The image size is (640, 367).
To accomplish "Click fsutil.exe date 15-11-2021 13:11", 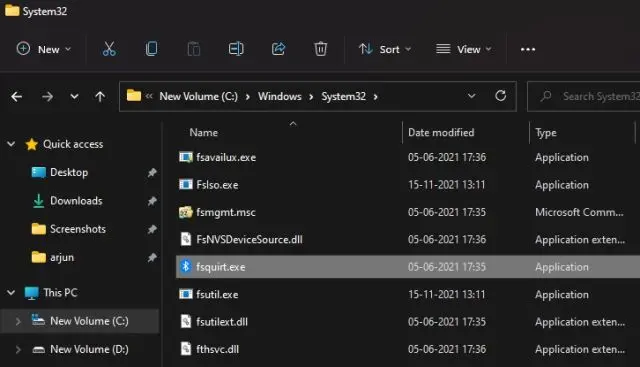I will (447, 294).
